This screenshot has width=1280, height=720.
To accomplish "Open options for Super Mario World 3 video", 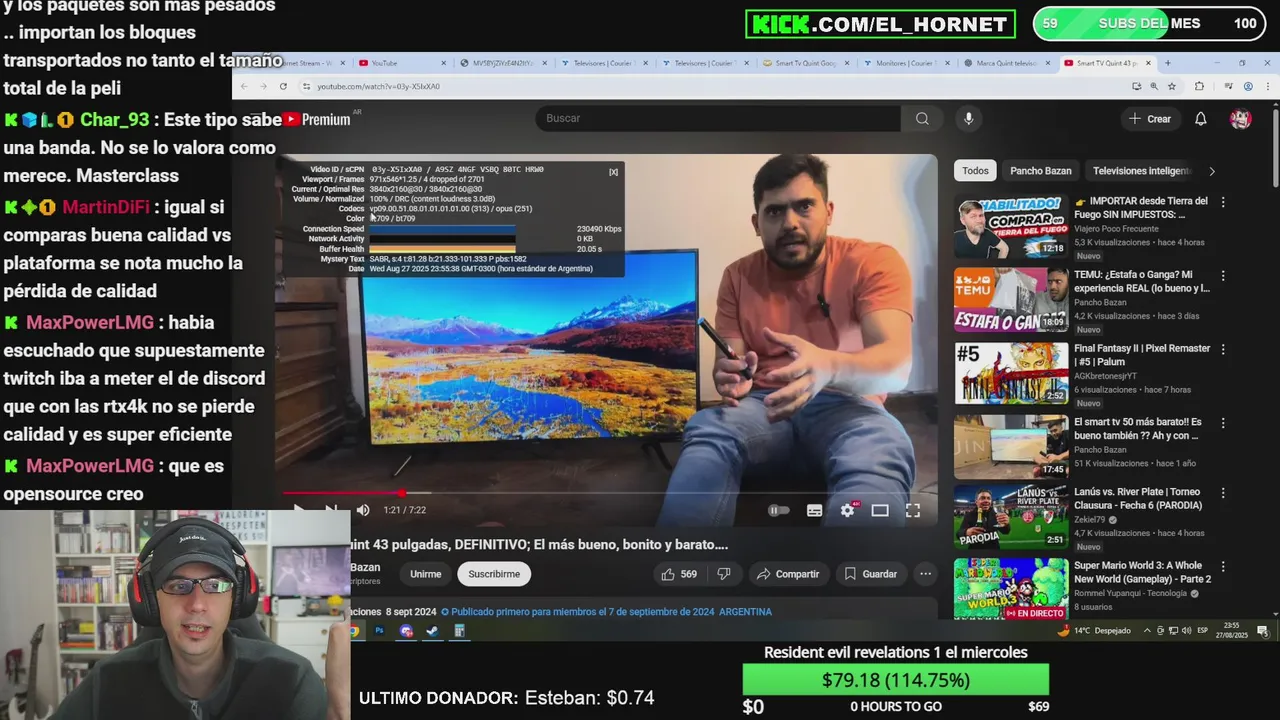I will (x=1222, y=566).
